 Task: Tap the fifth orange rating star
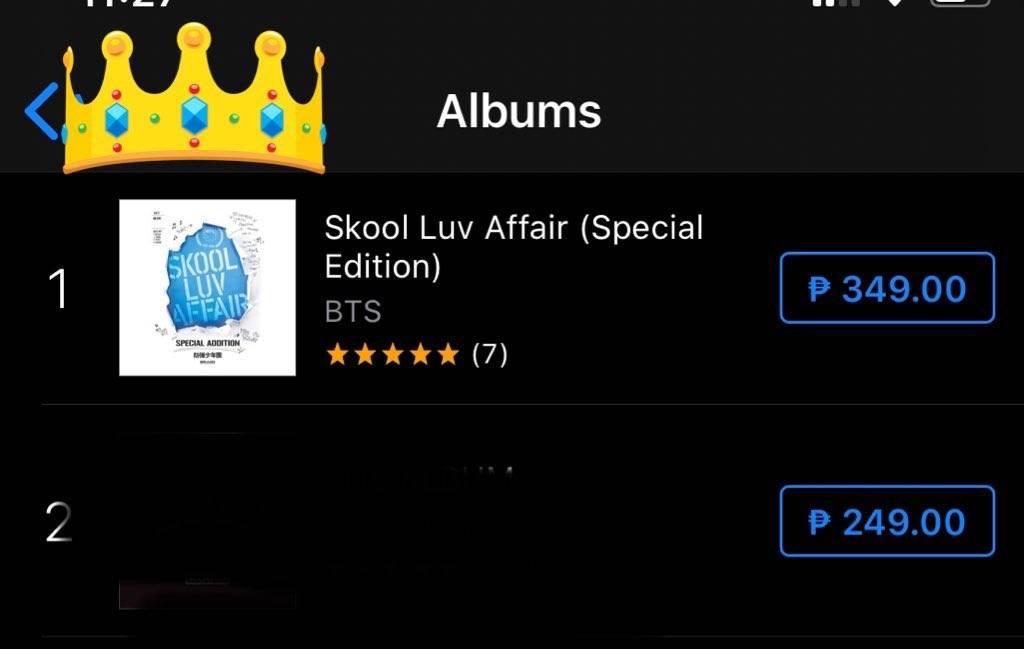click(448, 355)
